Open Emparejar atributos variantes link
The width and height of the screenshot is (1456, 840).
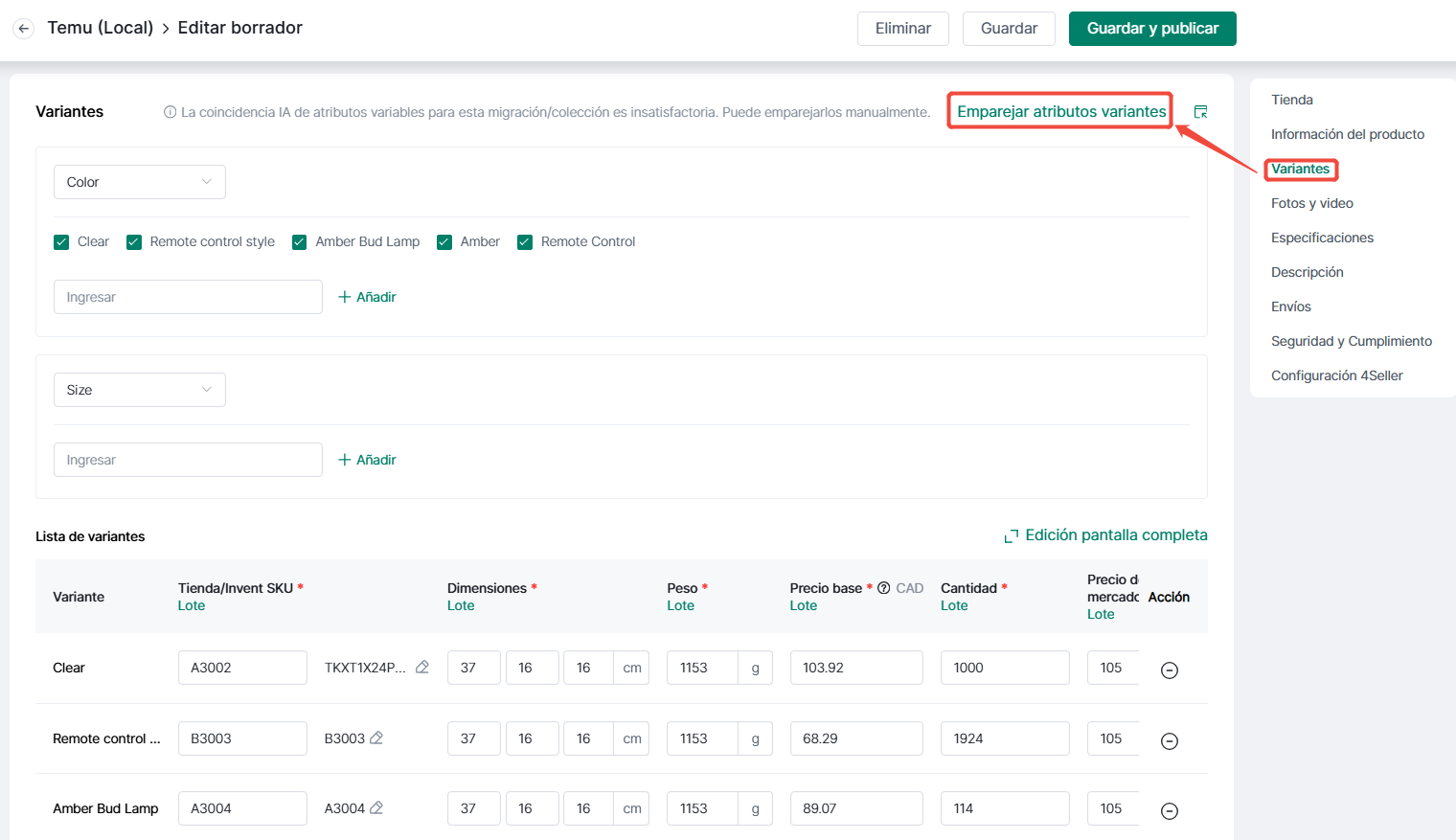[x=1061, y=112]
